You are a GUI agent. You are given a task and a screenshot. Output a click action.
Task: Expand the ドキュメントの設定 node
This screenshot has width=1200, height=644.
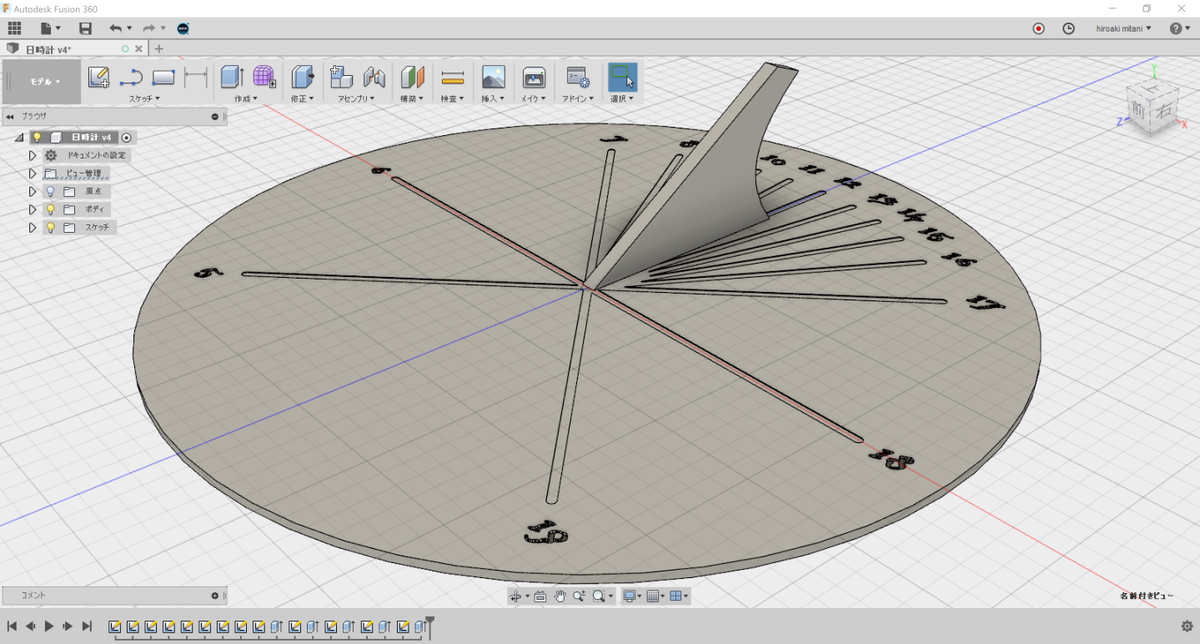(x=32, y=155)
